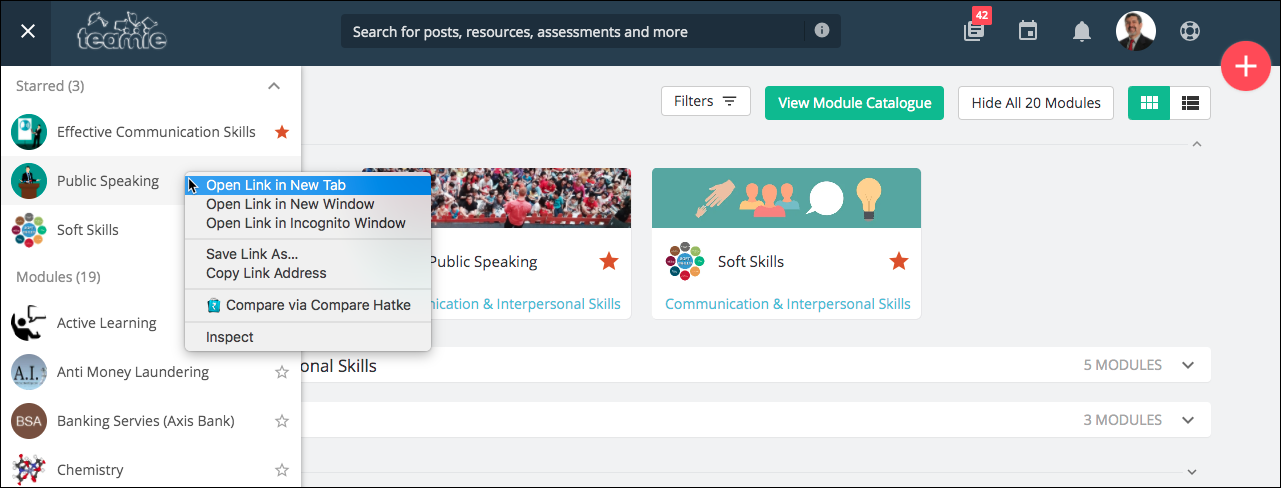This screenshot has width=1281, height=488.
Task: Open the calendar icon in header
Action: tap(1028, 31)
